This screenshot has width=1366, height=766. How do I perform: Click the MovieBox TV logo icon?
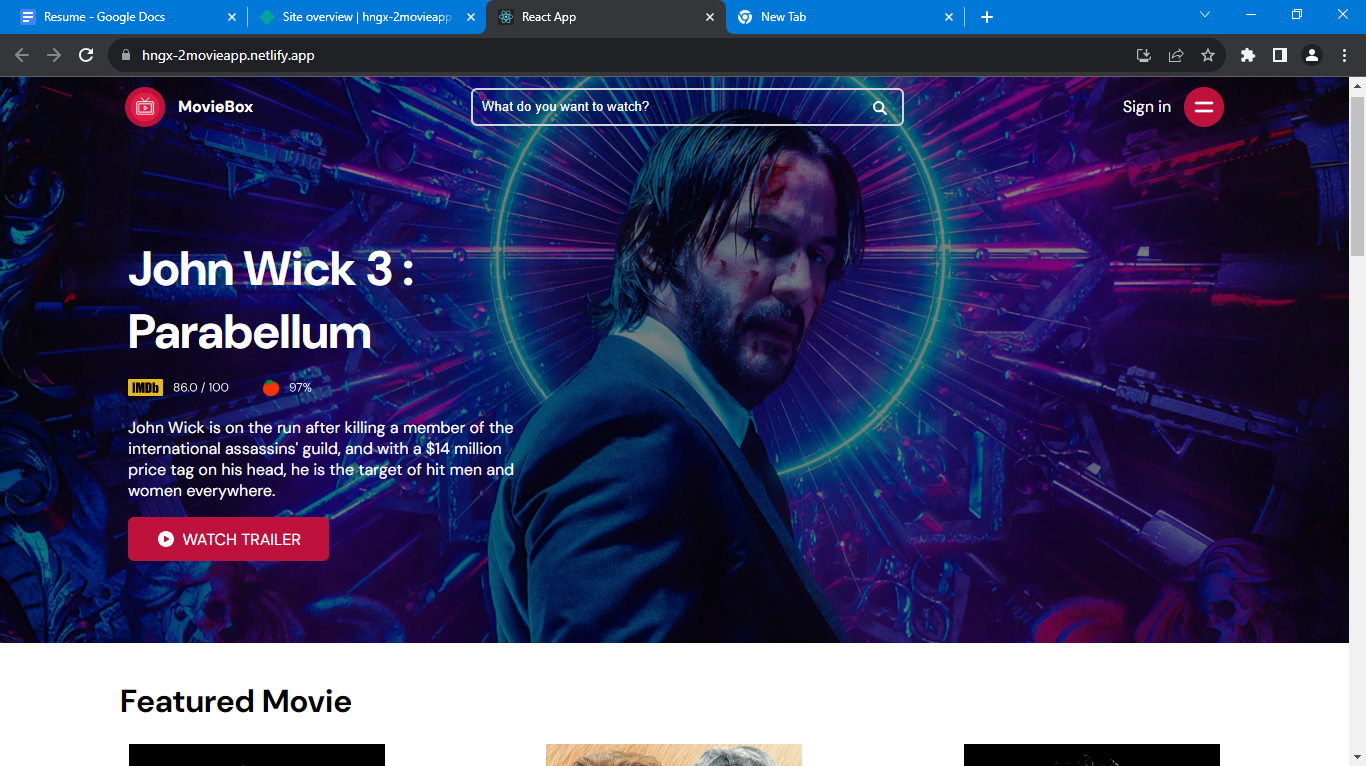point(145,107)
